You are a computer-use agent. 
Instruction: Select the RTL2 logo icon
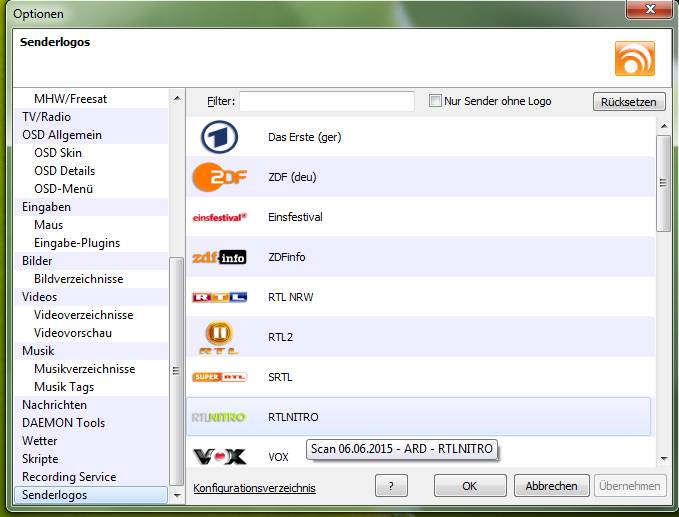219,337
